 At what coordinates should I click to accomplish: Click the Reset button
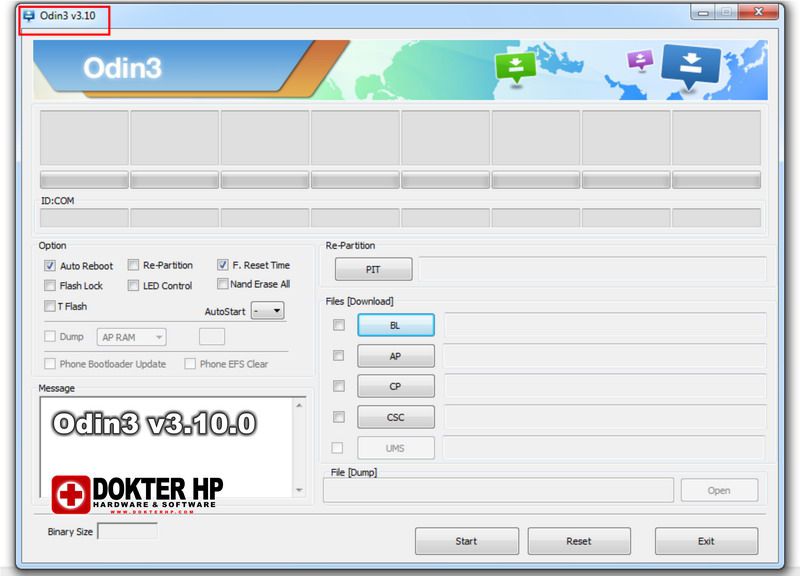click(x=579, y=541)
